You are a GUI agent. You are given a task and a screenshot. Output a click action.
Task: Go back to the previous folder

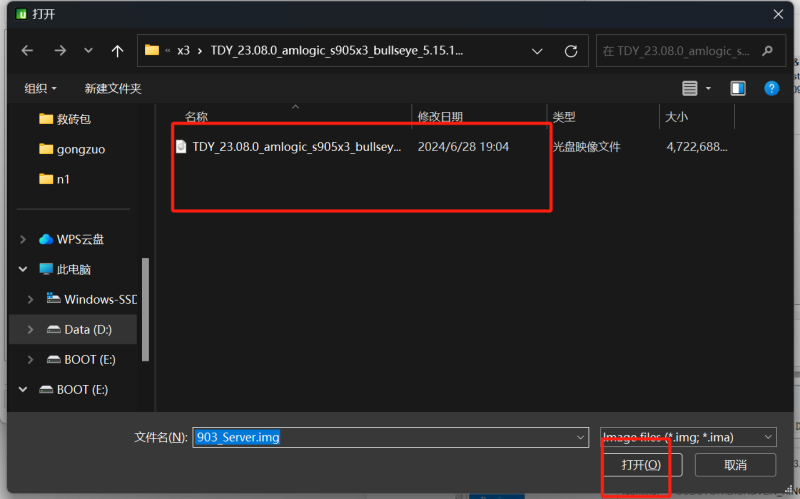tap(27, 51)
